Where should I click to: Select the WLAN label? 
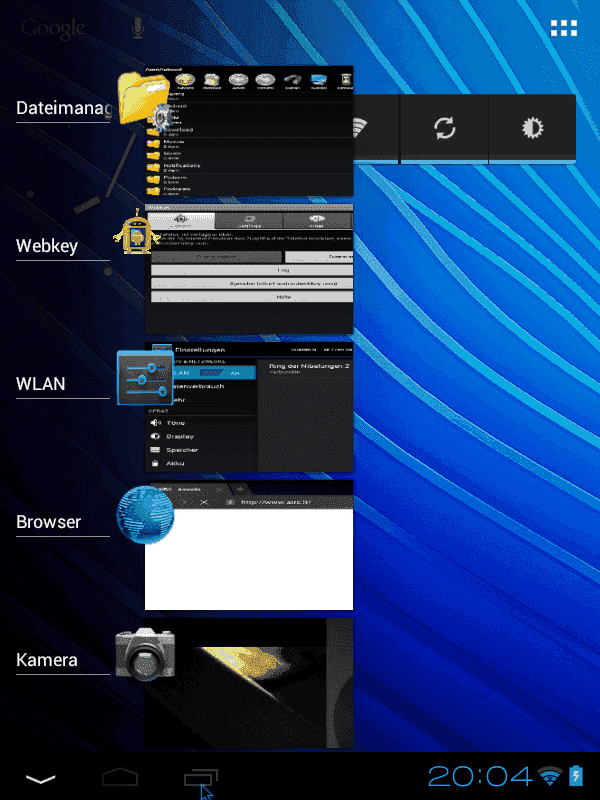tap(41, 384)
